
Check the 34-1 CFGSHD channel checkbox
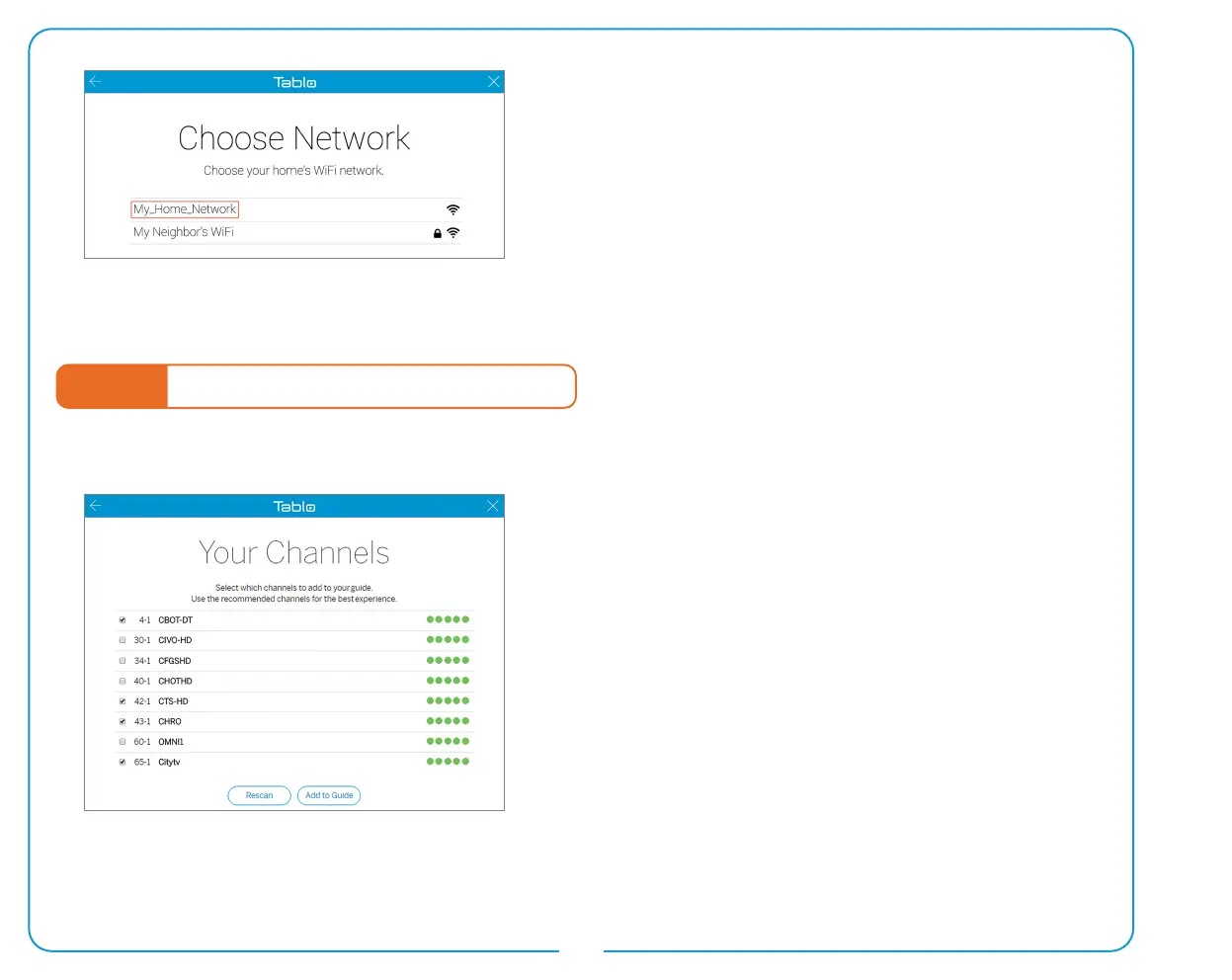coord(123,661)
